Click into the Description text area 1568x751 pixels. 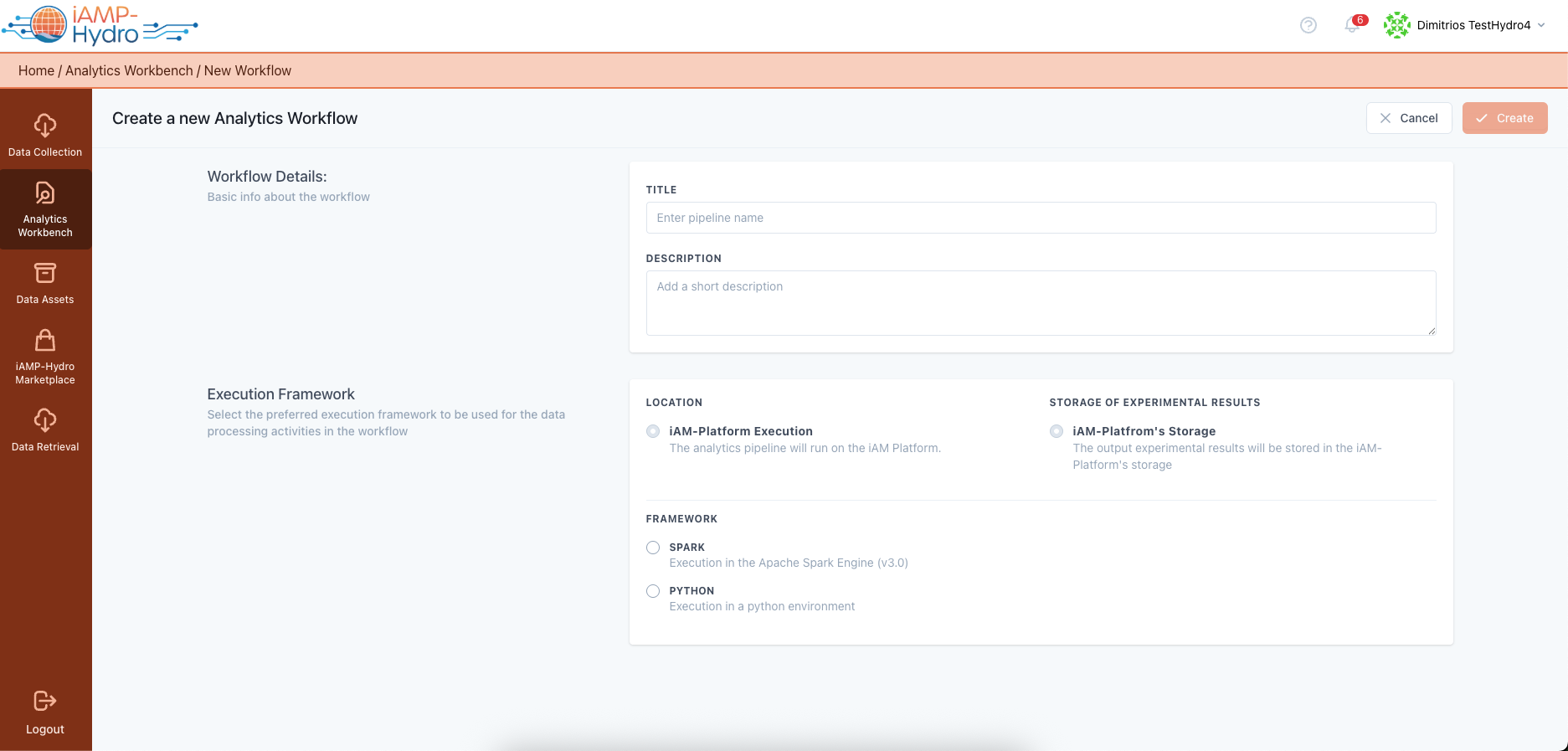(x=1041, y=302)
